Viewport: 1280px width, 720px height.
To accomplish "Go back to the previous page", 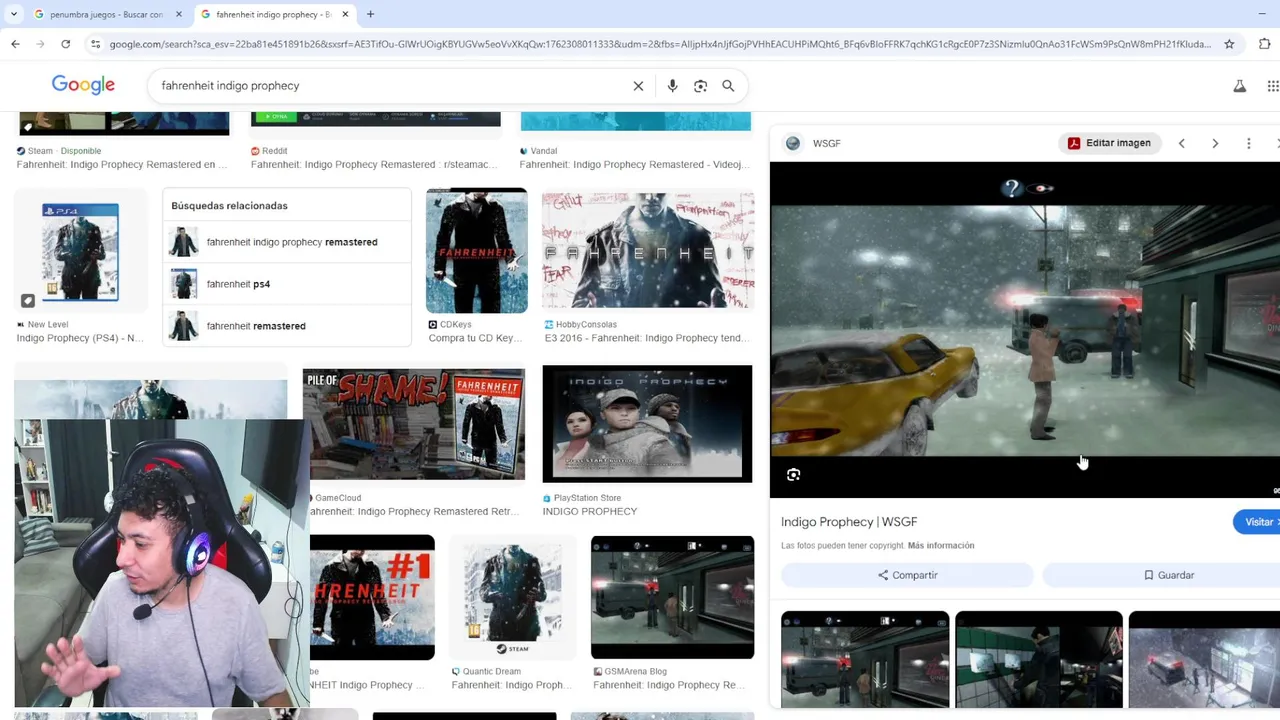I will [15, 44].
